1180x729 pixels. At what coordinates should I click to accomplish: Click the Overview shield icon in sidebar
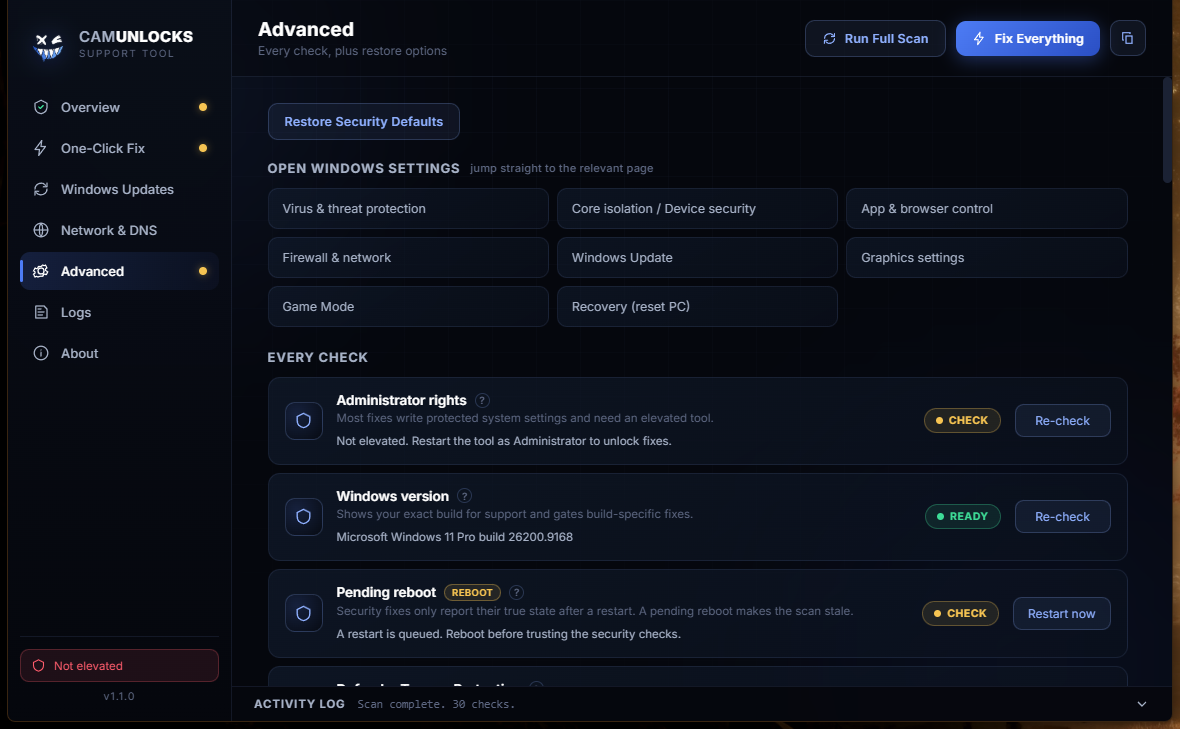click(41, 107)
